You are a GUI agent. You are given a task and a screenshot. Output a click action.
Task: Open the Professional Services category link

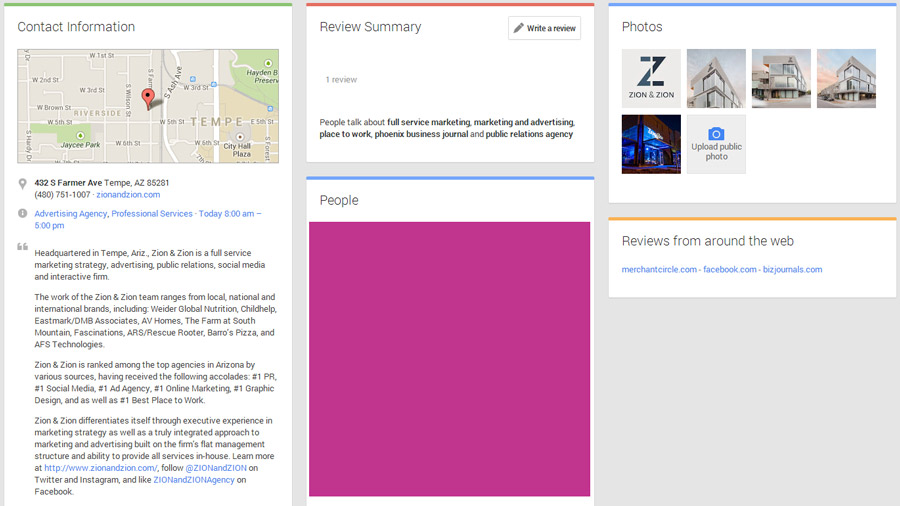tap(152, 213)
